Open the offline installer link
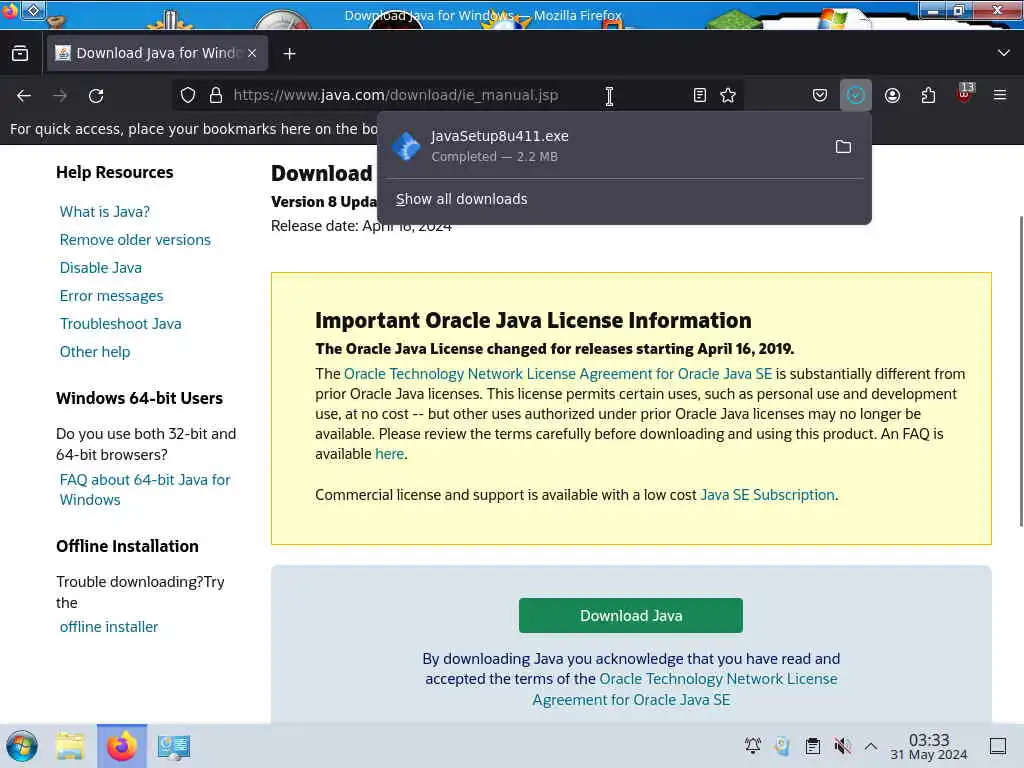This screenshot has height=768, width=1024. pyautogui.click(x=109, y=627)
